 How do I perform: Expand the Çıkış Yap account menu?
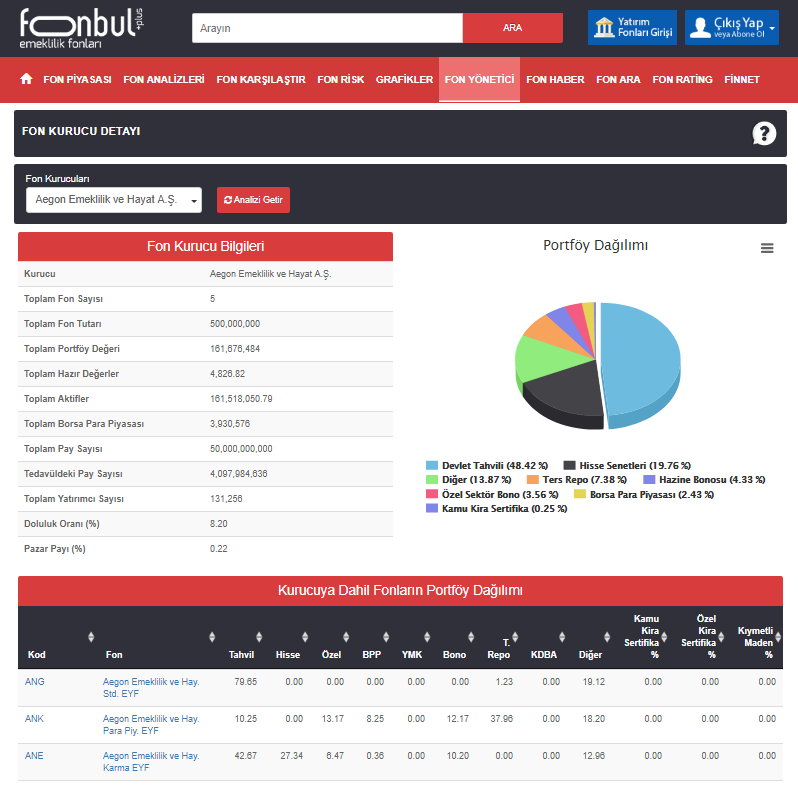click(x=731, y=27)
